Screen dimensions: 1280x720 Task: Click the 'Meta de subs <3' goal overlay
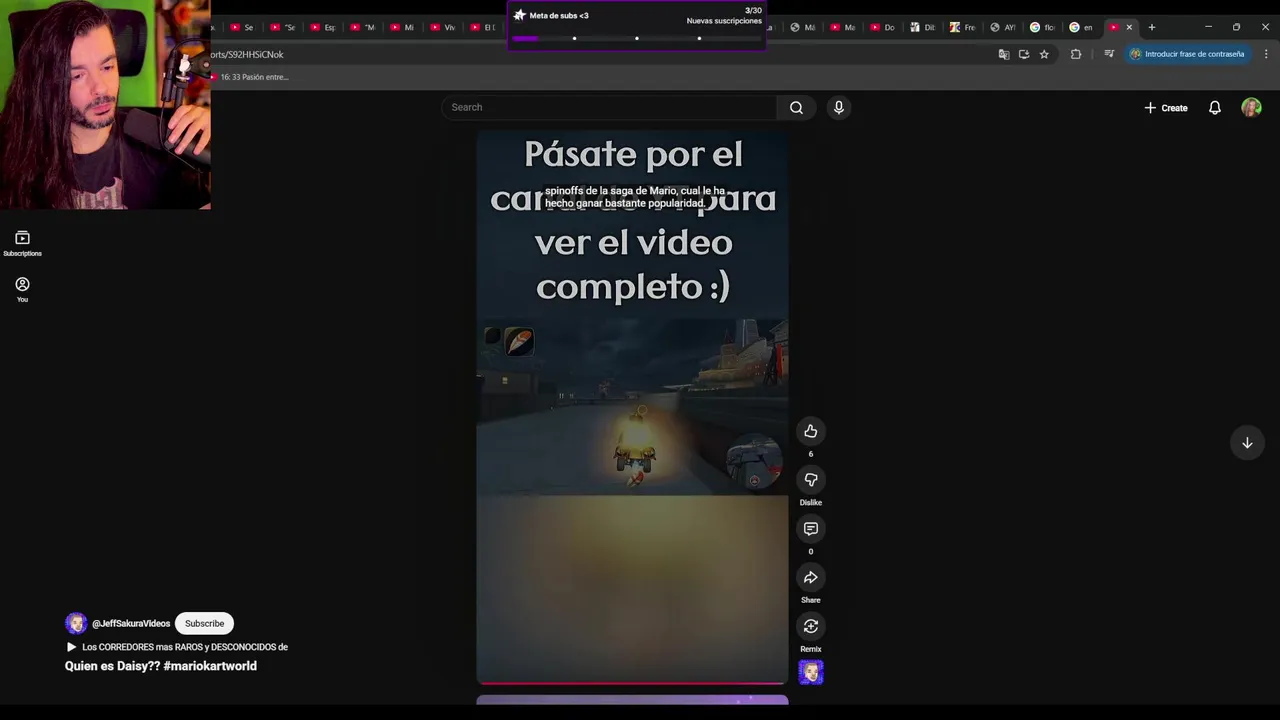point(637,24)
